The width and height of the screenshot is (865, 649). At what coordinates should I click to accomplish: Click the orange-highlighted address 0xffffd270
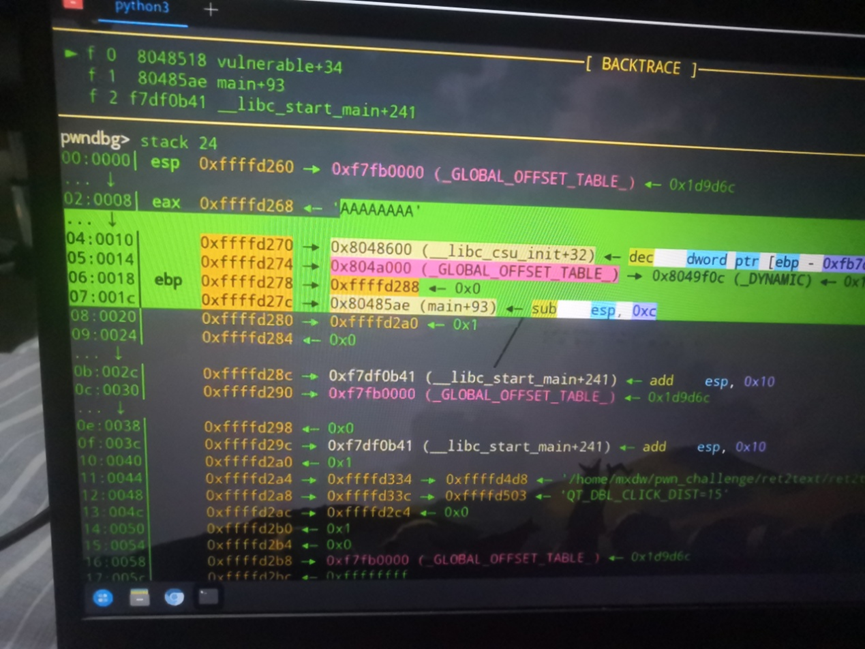[x=246, y=245]
